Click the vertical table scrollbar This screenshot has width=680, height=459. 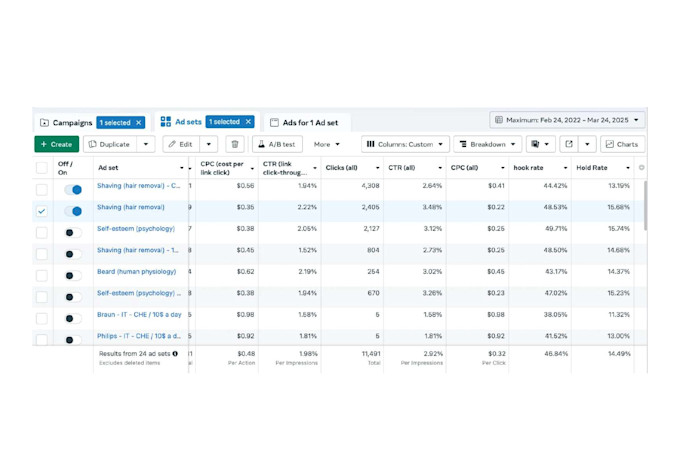645,206
